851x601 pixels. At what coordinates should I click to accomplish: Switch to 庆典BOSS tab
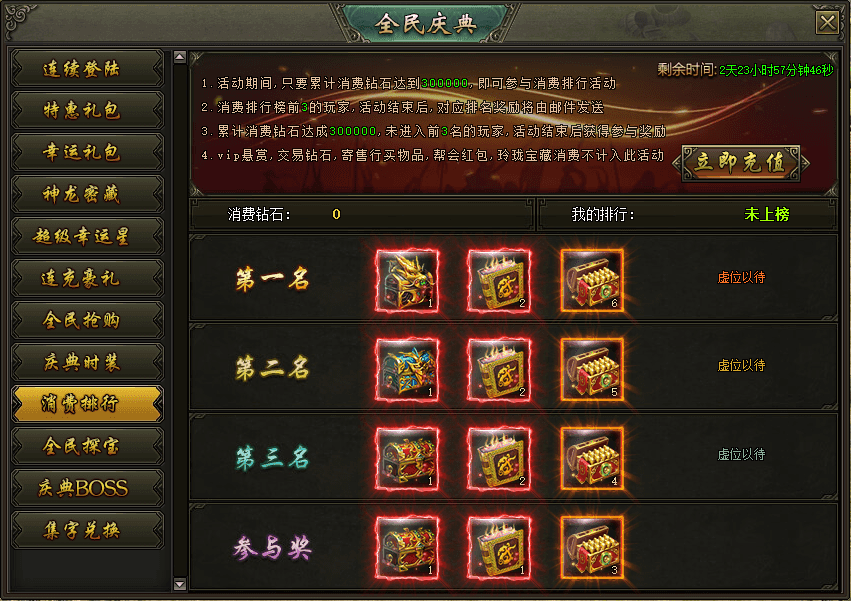click(x=87, y=488)
